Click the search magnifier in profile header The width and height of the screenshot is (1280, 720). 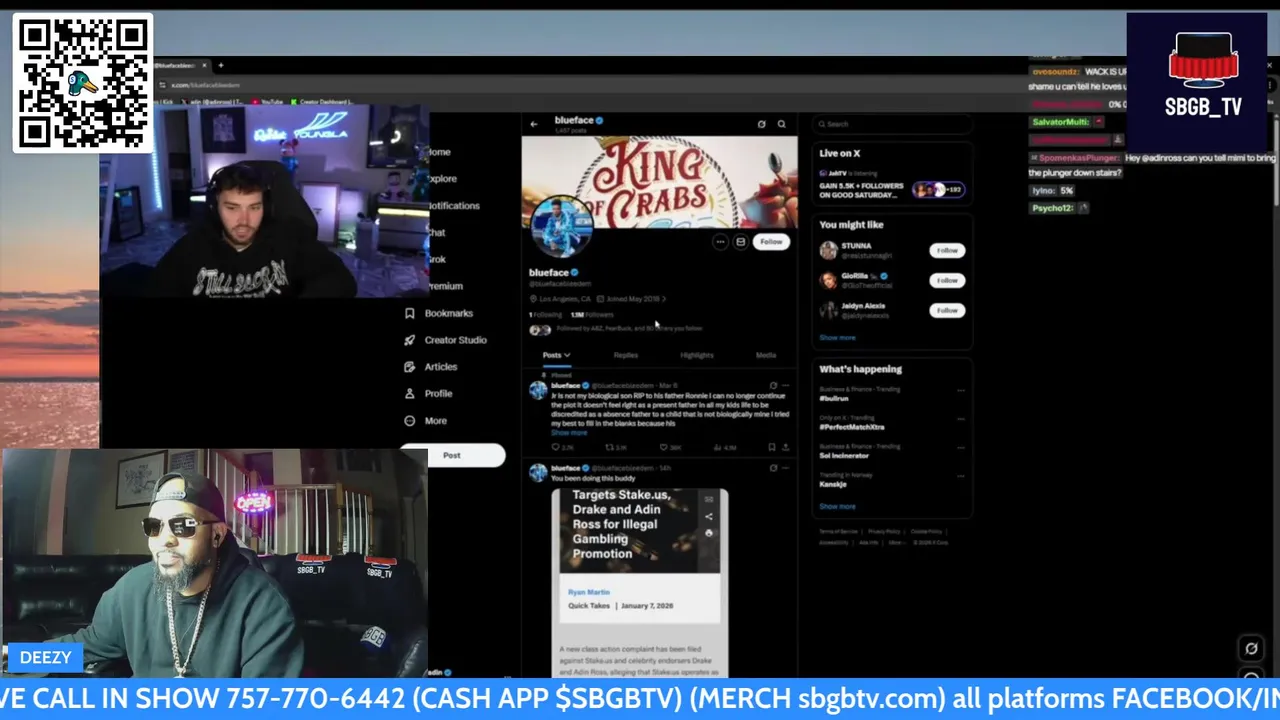tap(782, 124)
